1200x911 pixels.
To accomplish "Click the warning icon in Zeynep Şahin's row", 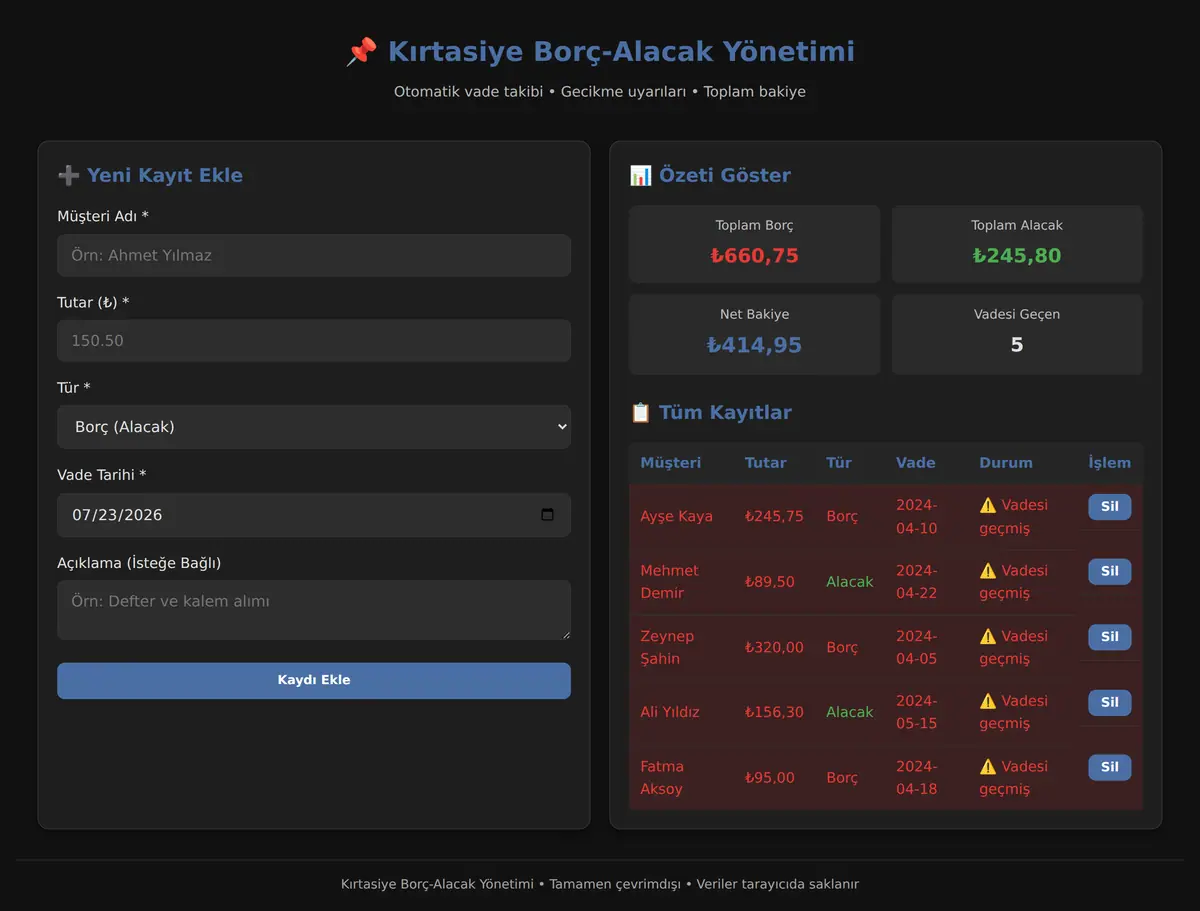I will (988, 636).
